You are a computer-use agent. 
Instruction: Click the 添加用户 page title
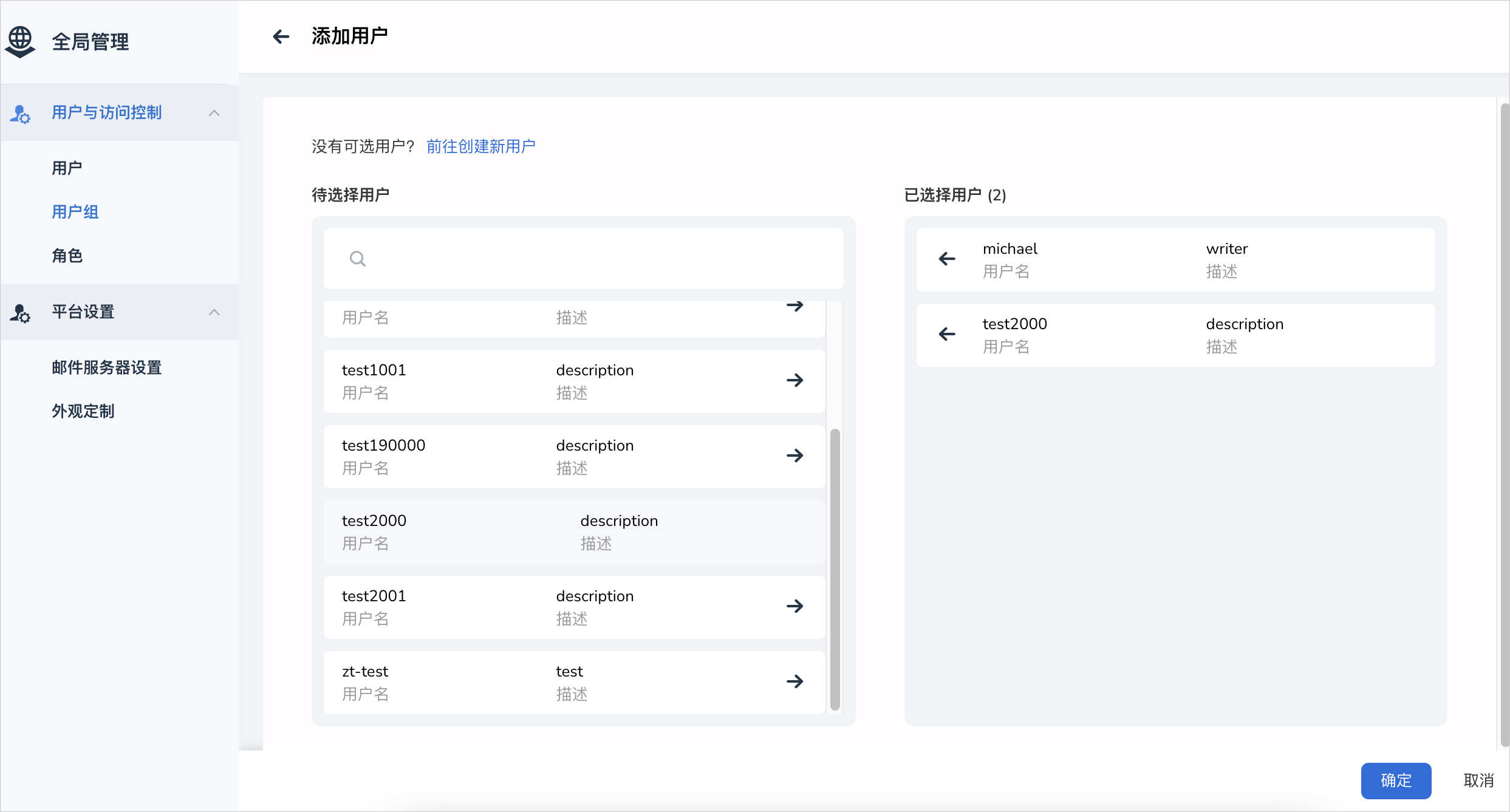tap(350, 36)
